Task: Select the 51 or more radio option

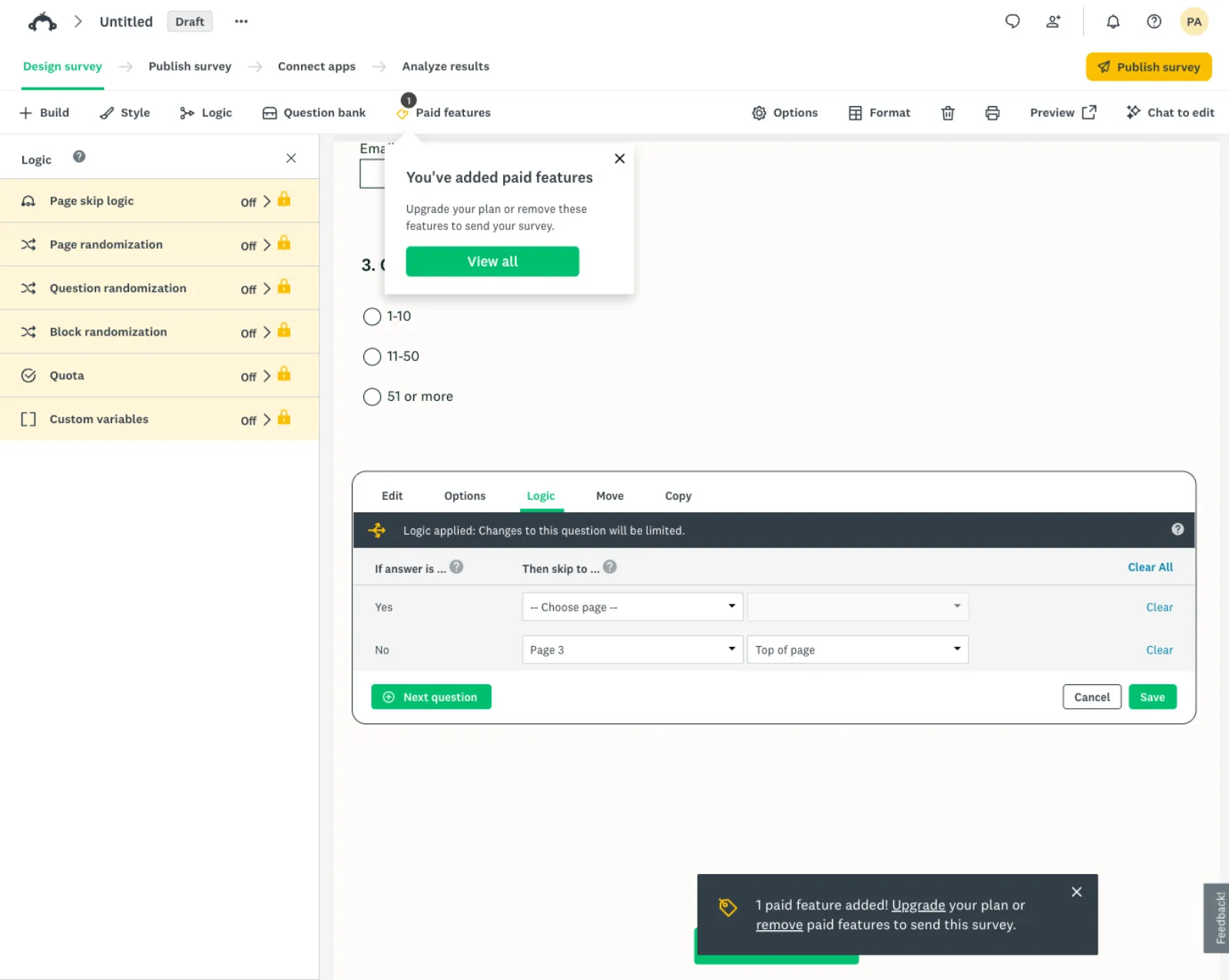Action: click(x=372, y=396)
